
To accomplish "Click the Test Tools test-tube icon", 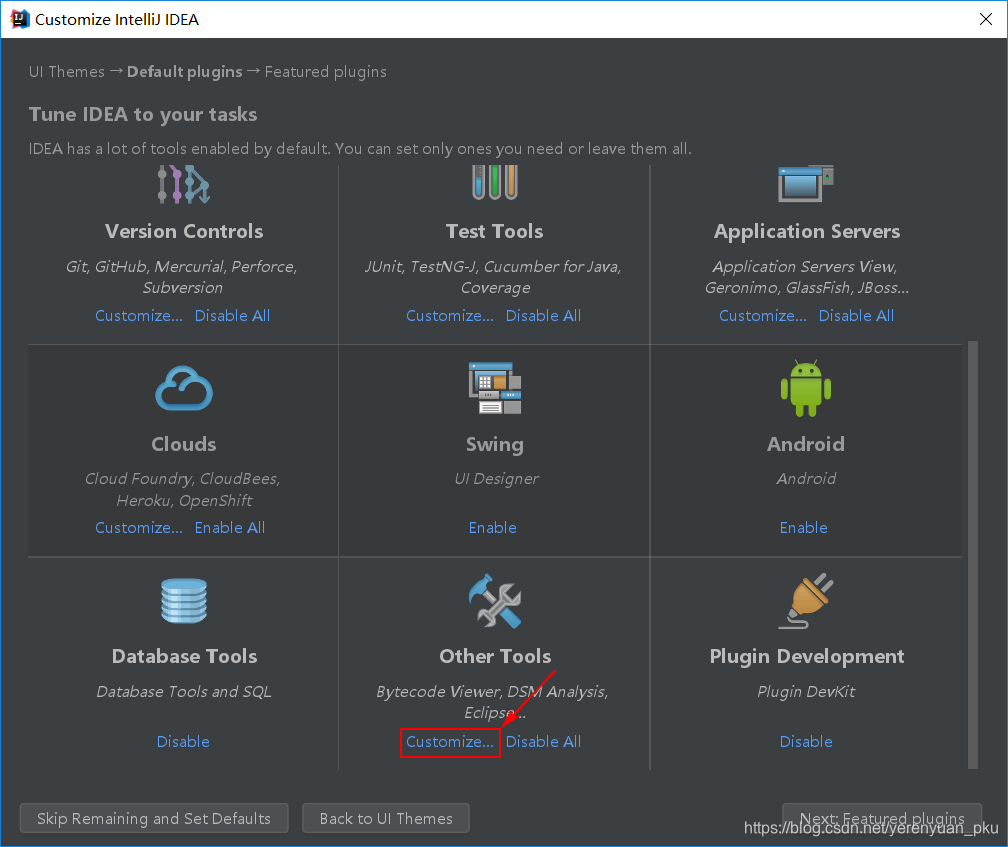I will (x=494, y=183).
